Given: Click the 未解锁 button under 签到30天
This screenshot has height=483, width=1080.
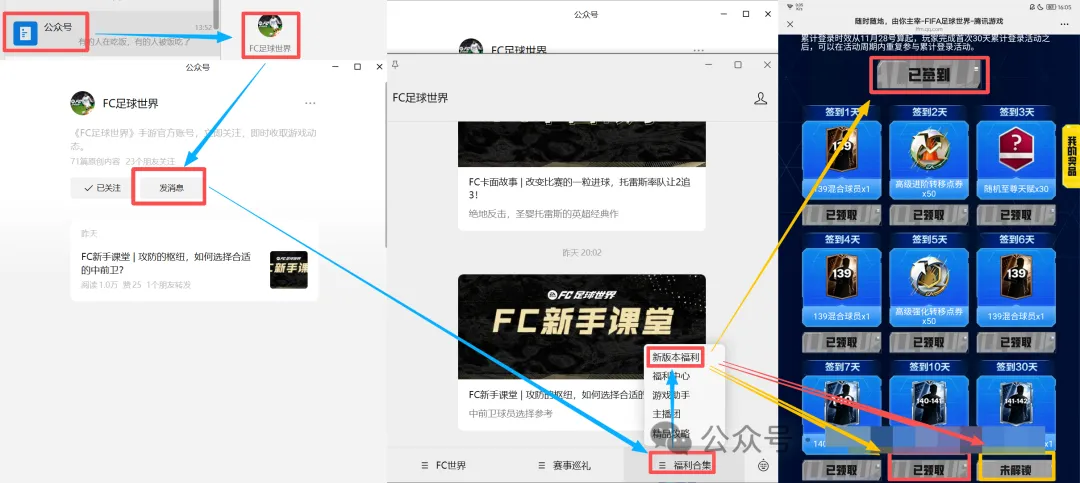Looking at the screenshot, I should click(x=1016, y=469).
